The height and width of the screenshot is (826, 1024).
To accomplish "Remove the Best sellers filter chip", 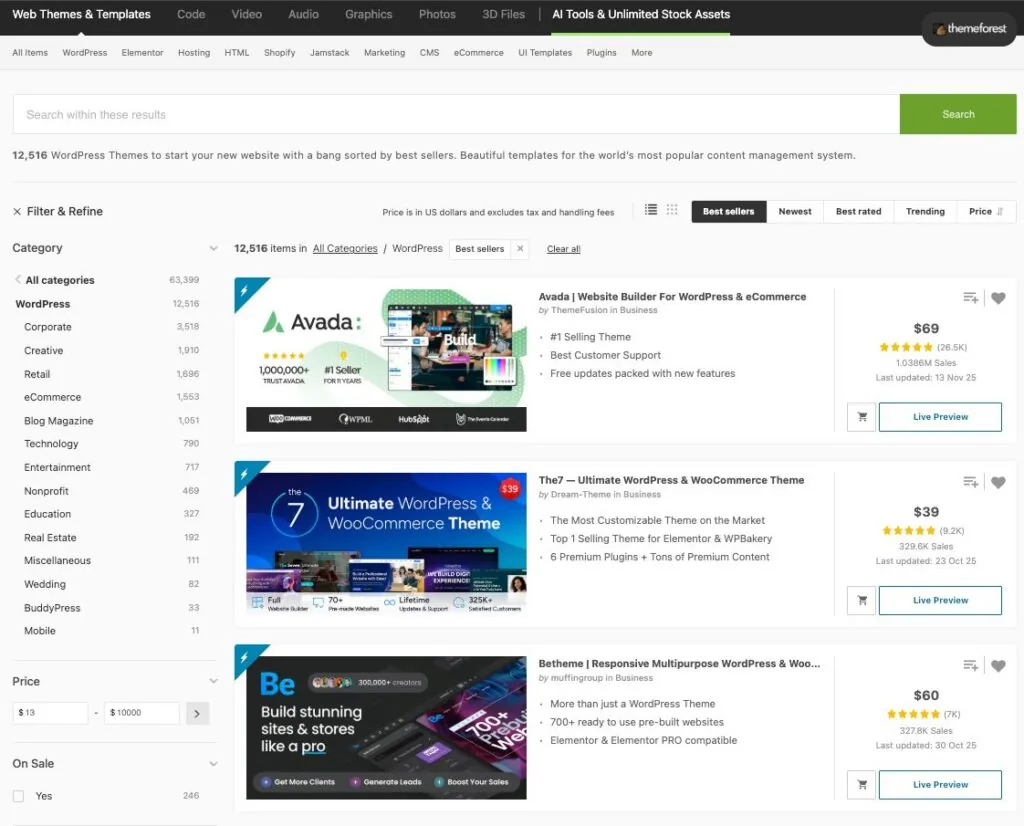I will click(x=518, y=248).
